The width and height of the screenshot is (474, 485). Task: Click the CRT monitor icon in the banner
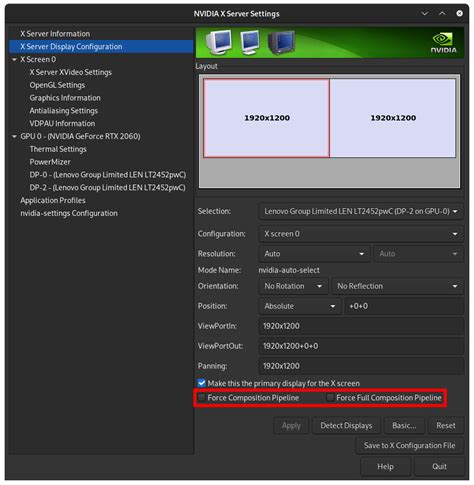[x=219, y=42]
